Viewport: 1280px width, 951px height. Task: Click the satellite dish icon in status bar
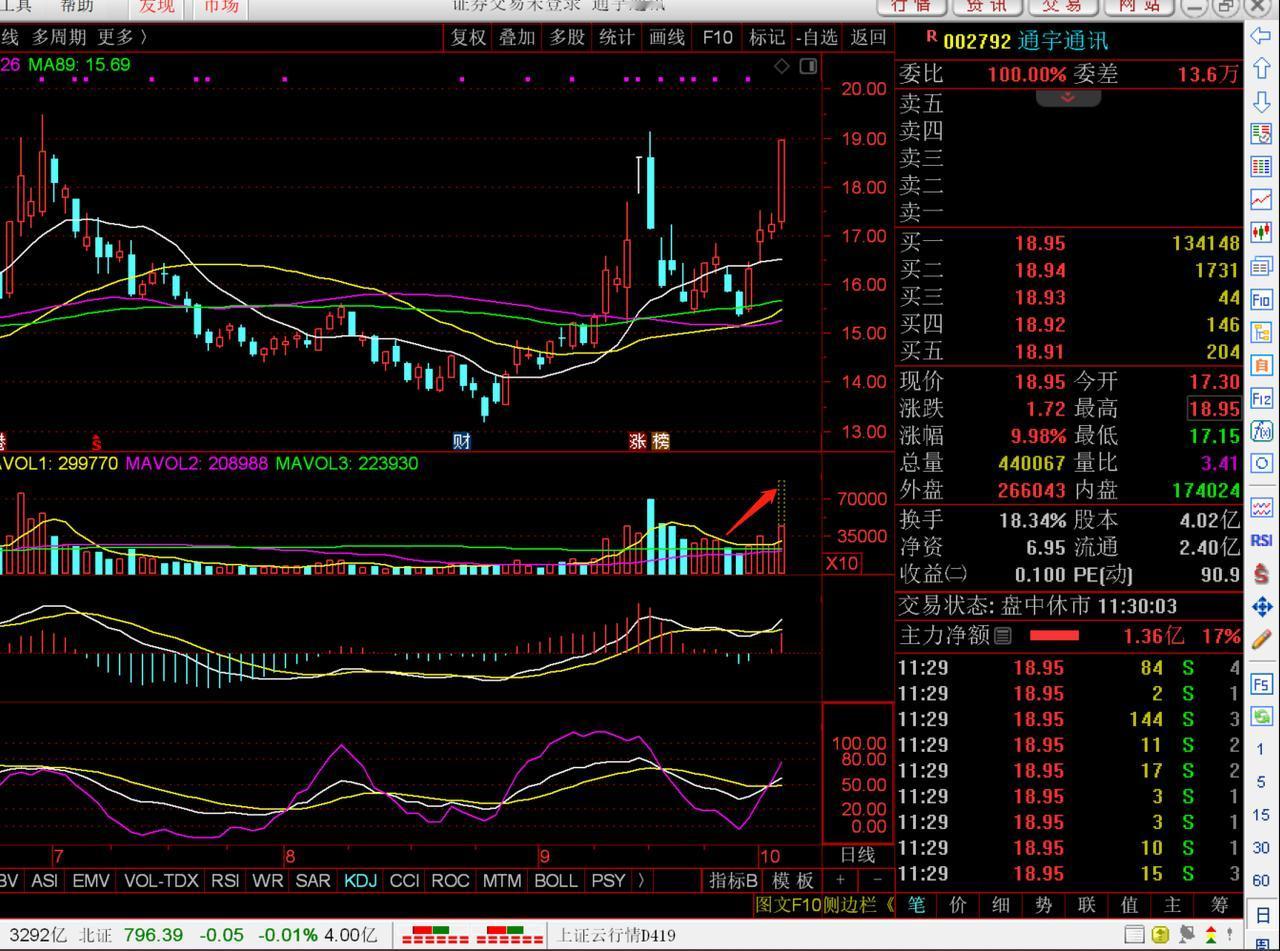coord(1186,935)
